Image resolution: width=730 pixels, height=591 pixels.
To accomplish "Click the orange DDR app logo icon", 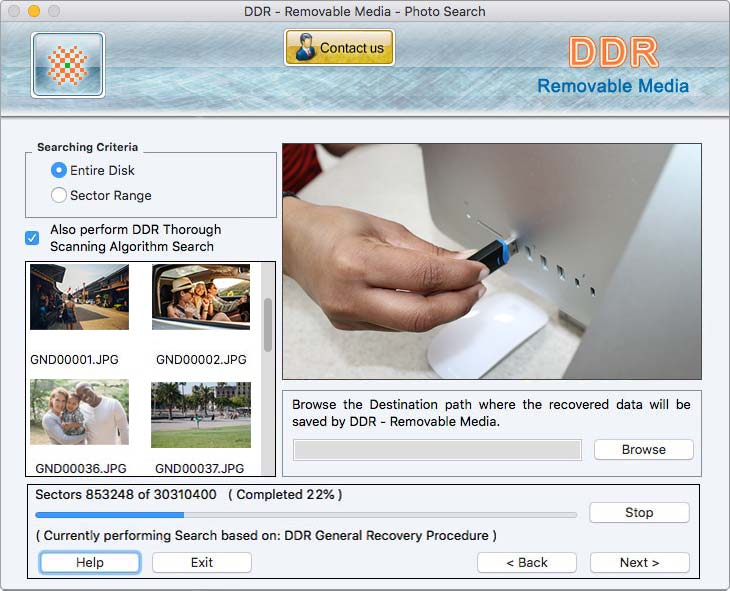I will tap(68, 65).
